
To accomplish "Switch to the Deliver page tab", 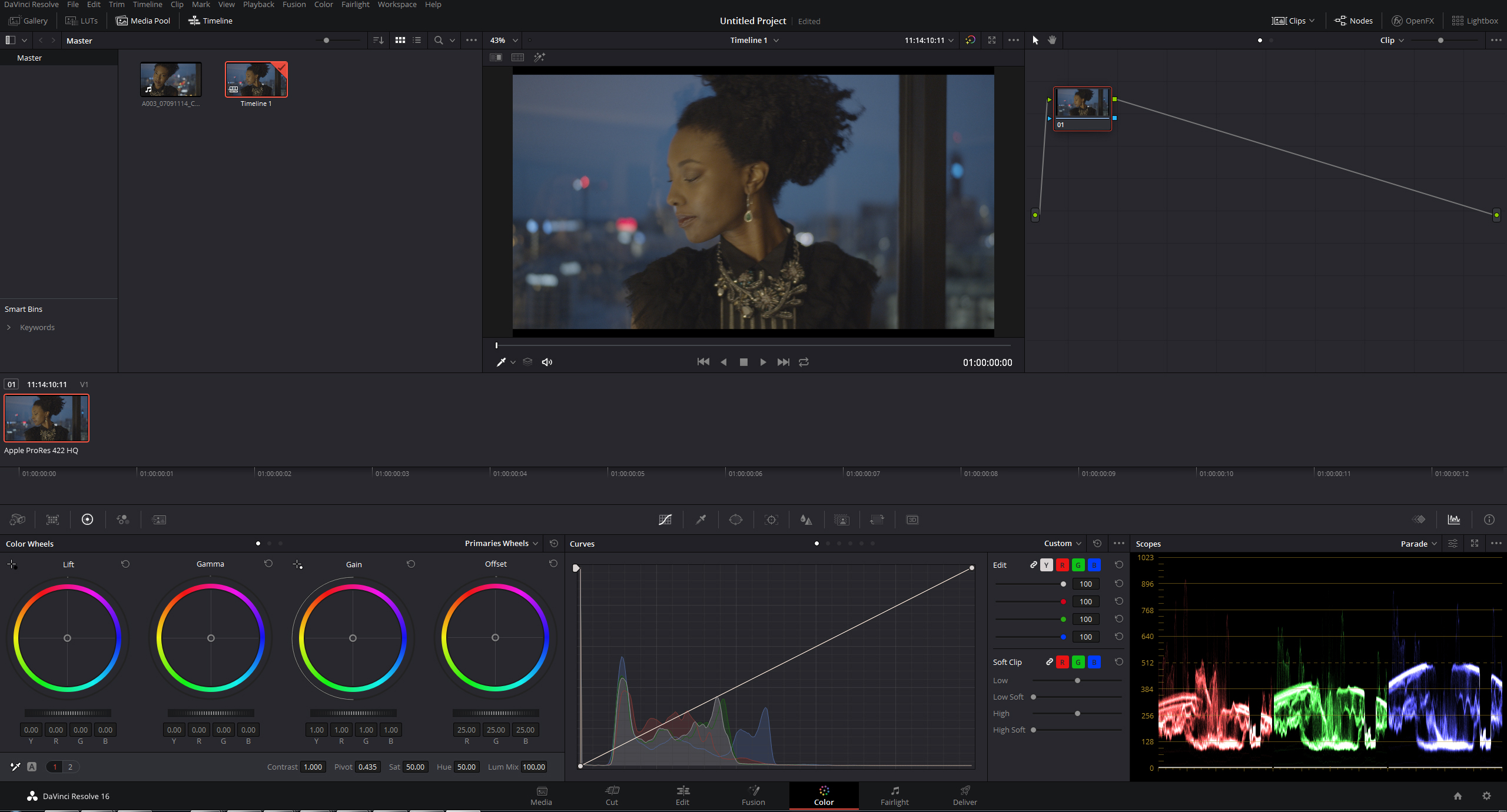I will pyautogui.click(x=965, y=796).
